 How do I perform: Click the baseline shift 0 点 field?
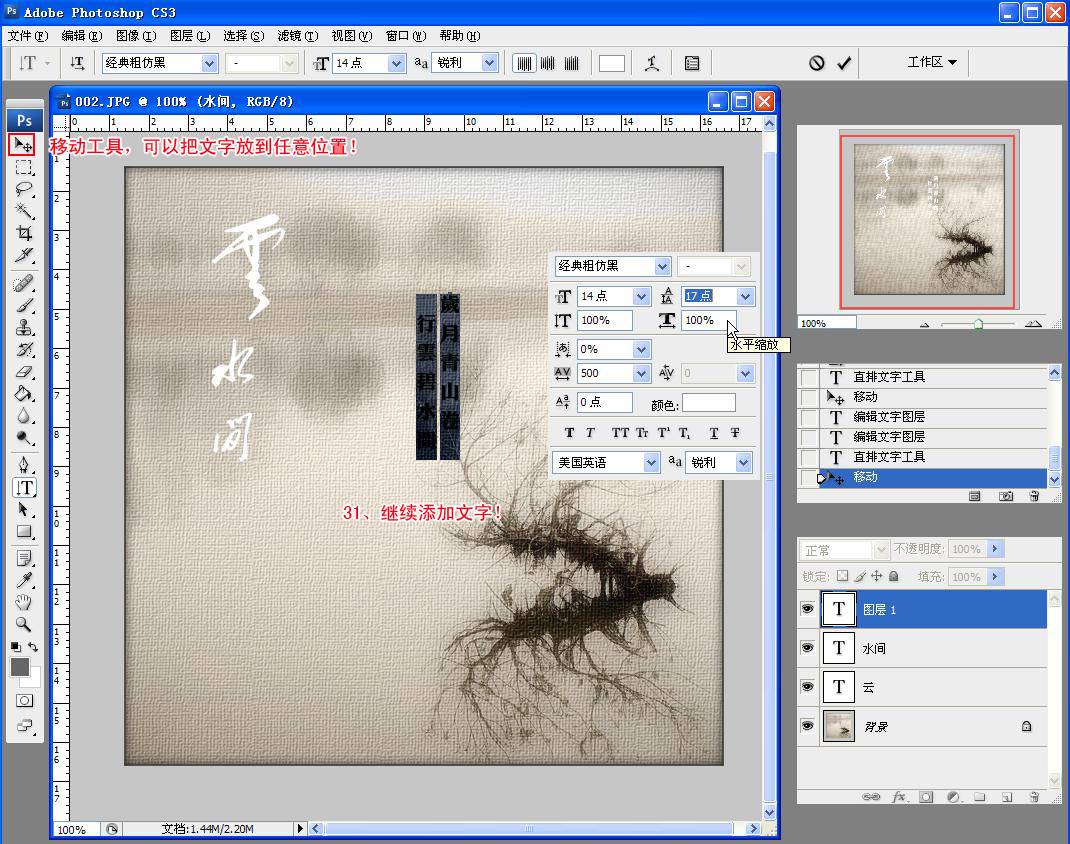click(x=605, y=402)
